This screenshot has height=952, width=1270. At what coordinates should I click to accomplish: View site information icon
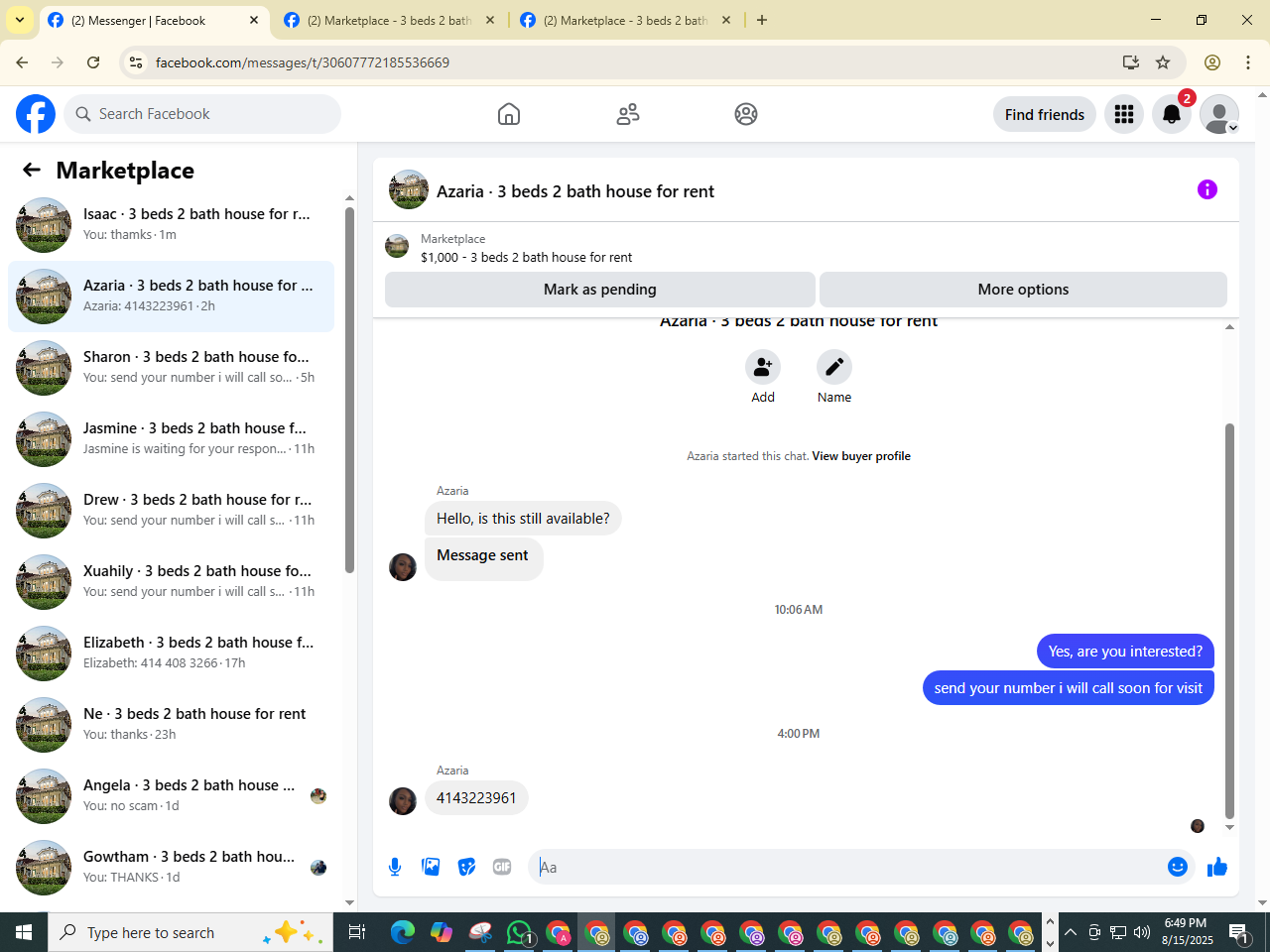click(136, 62)
